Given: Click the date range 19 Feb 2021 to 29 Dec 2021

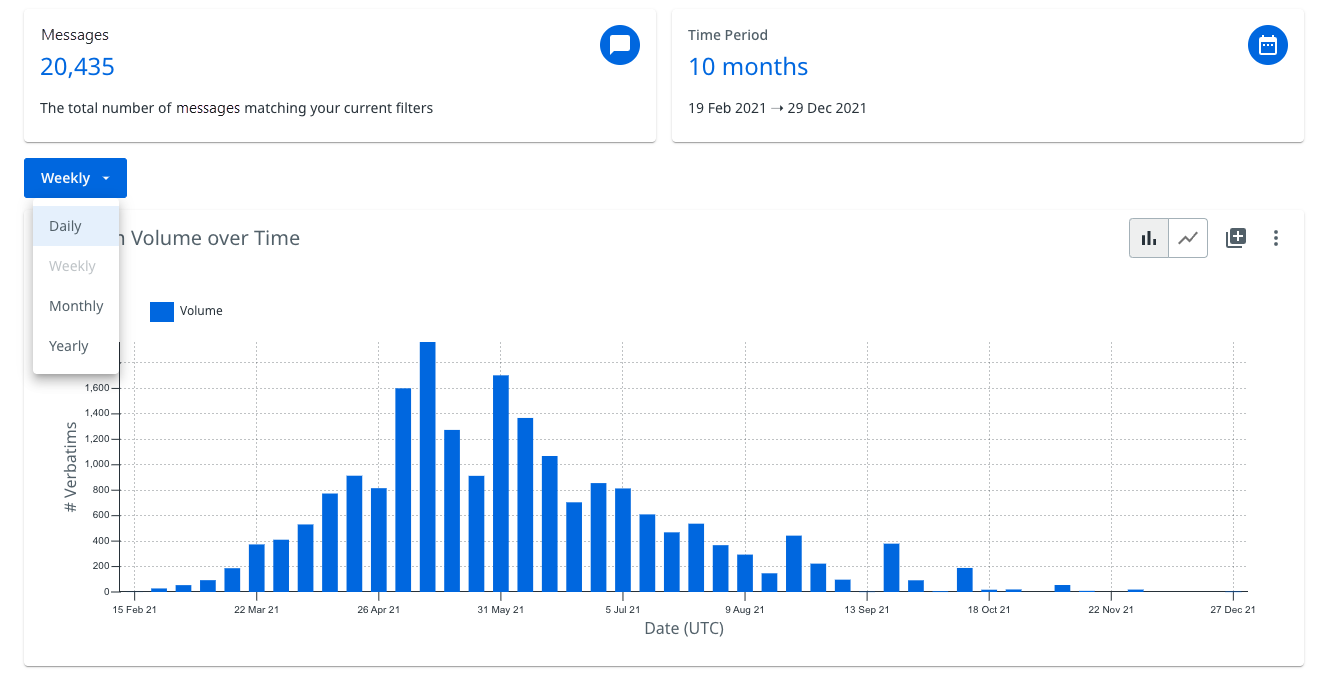Looking at the screenshot, I should tap(777, 108).
